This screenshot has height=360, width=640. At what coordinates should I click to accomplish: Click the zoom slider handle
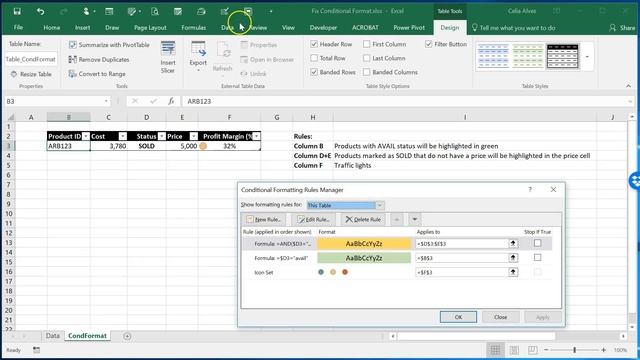574,350
